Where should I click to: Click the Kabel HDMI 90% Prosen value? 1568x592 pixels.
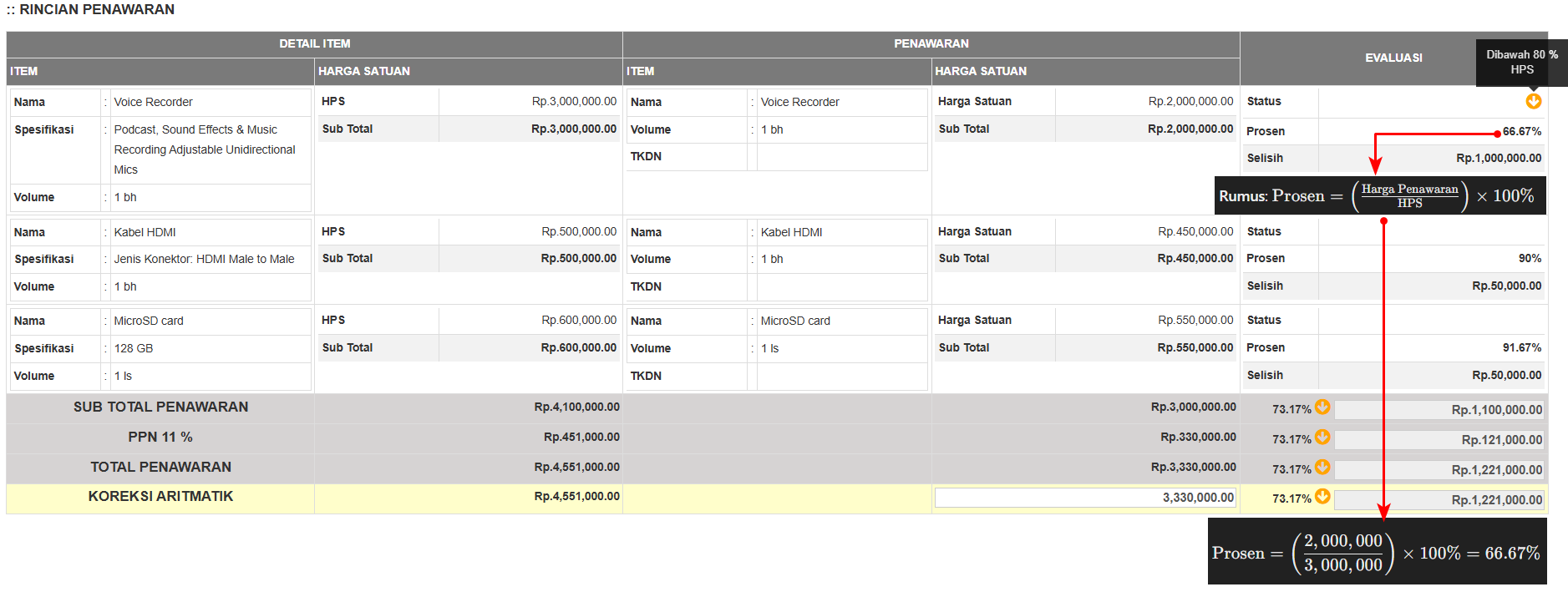pos(1530,259)
